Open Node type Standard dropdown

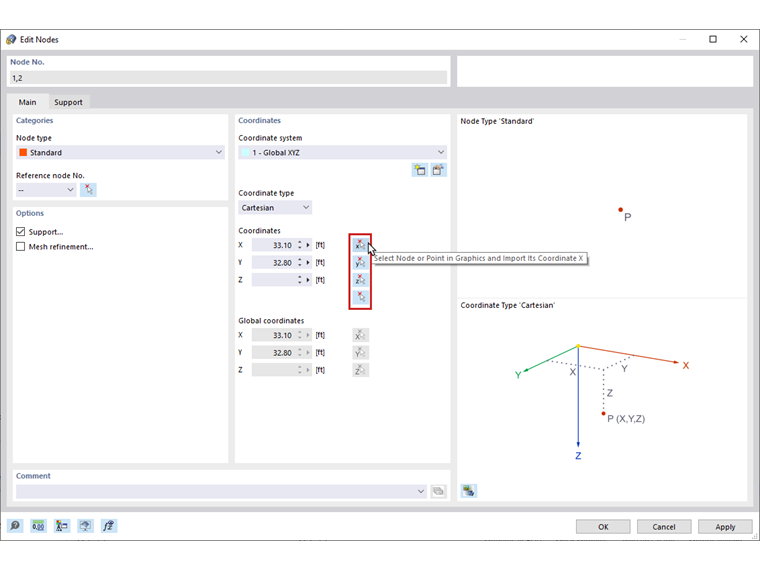pos(120,152)
